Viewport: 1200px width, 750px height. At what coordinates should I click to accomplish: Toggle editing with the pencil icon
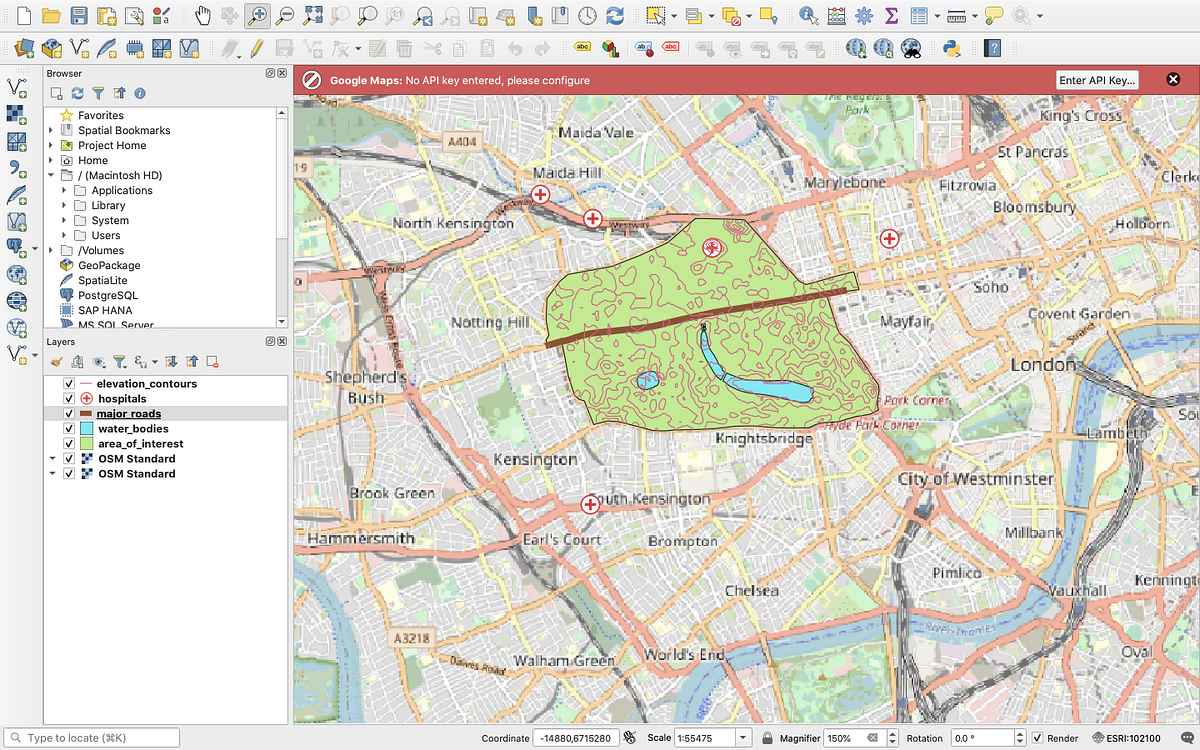click(255, 46)
